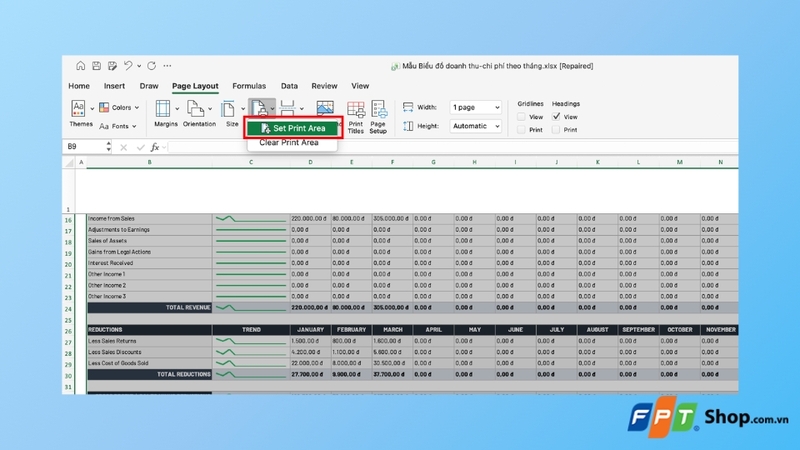Switch to the Draw tab
Screen dimensions: 800x450
149,86
